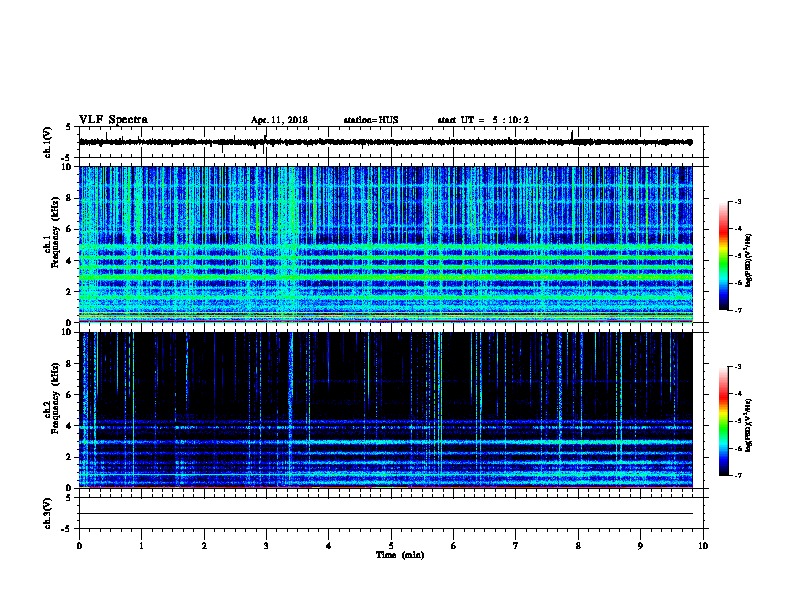Click the "Time (min)" axis label
The image size is (792, 612).
(x=400, y=555)
